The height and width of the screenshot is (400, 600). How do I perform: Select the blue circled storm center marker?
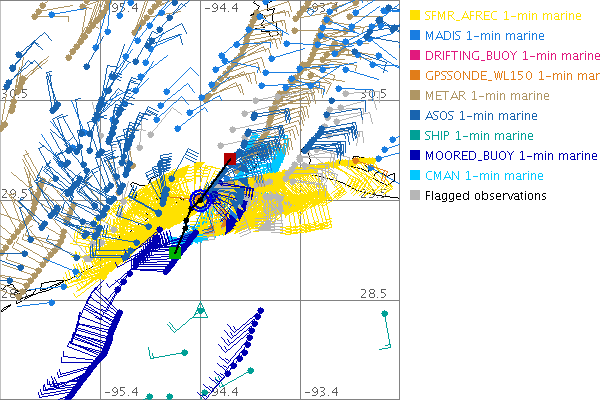click(201, 200)
